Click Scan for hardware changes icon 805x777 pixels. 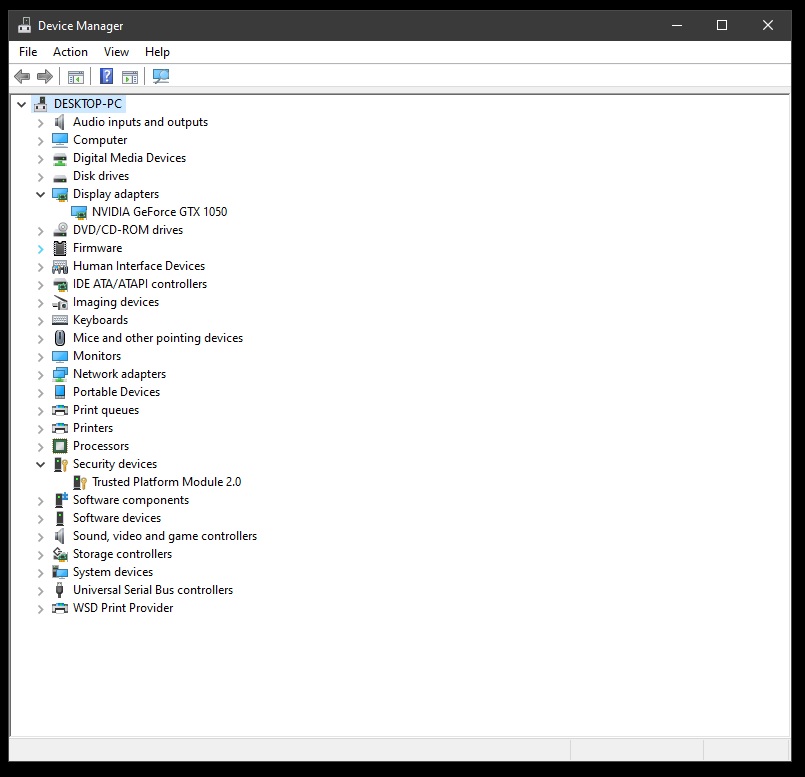pos(160,77)
